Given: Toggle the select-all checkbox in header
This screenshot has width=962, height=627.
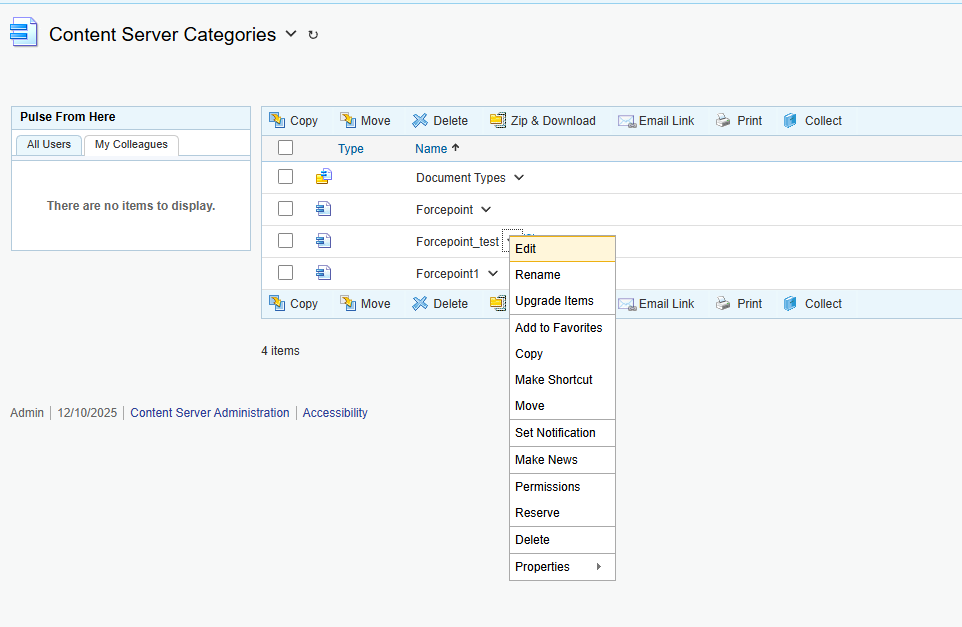Looking at the screenshot, I should click(286, 148).
